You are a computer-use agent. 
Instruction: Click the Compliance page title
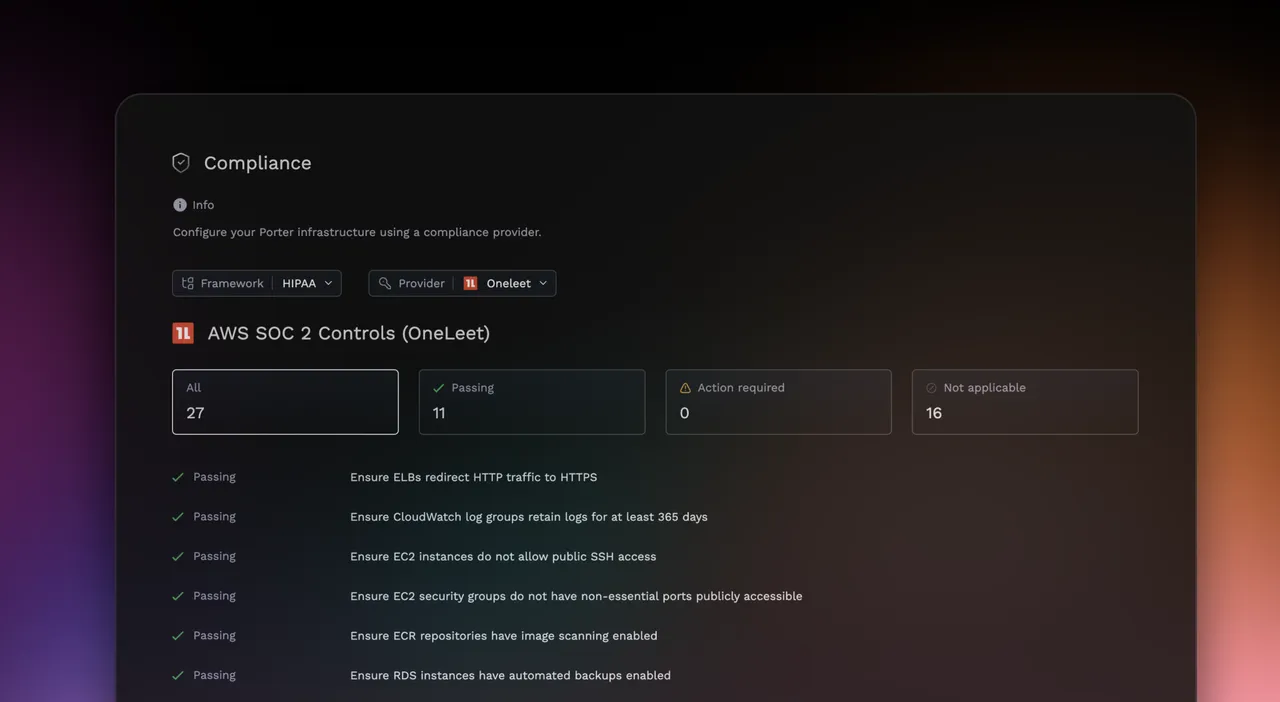click(258, 163)
